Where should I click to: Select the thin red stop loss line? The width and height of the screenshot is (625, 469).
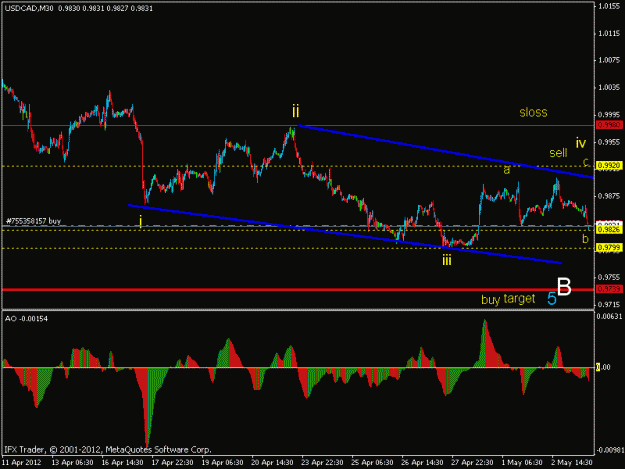point(298,126)
